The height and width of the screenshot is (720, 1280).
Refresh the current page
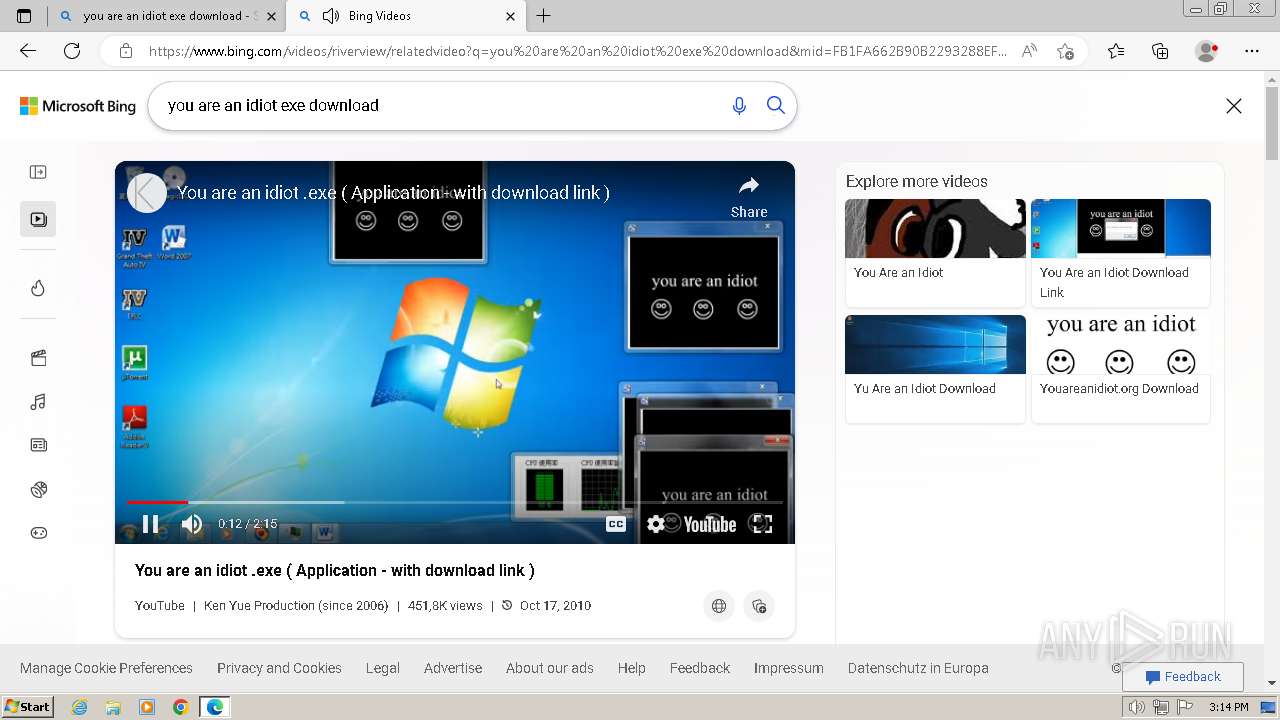coord(72,51)
